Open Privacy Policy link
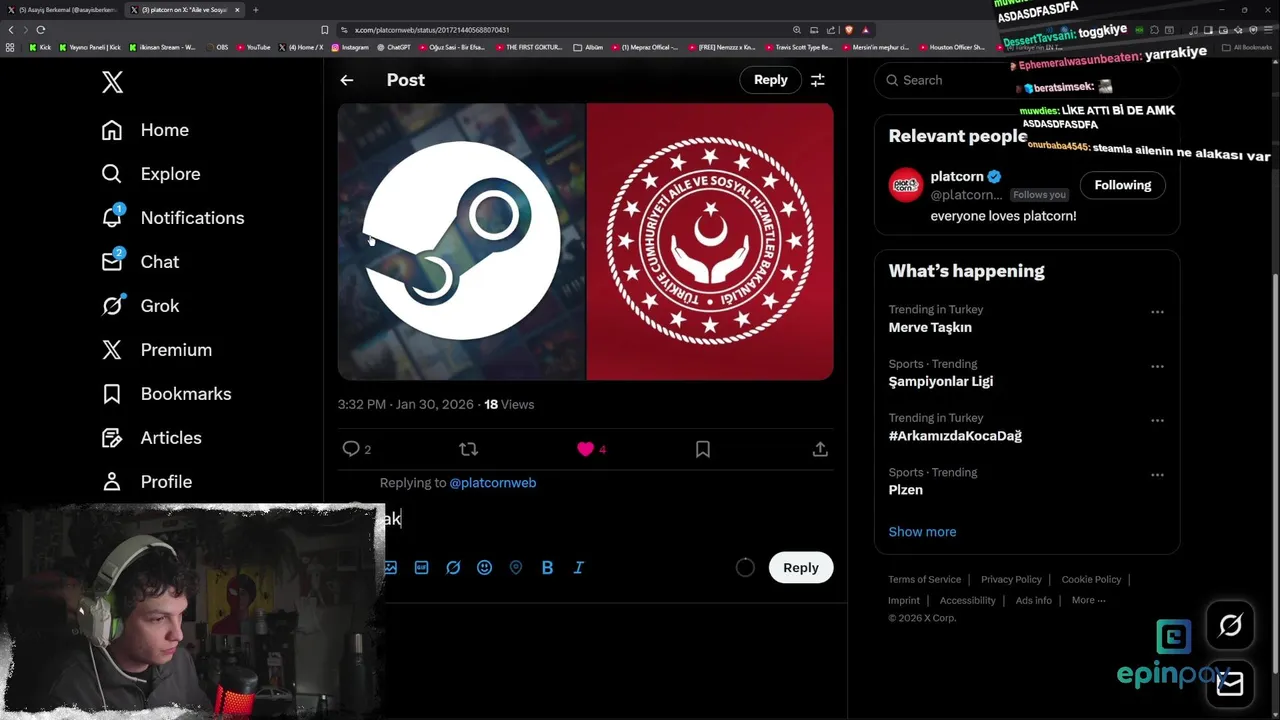Viewport: 1280px width, 720px height. coord(1011,579)
